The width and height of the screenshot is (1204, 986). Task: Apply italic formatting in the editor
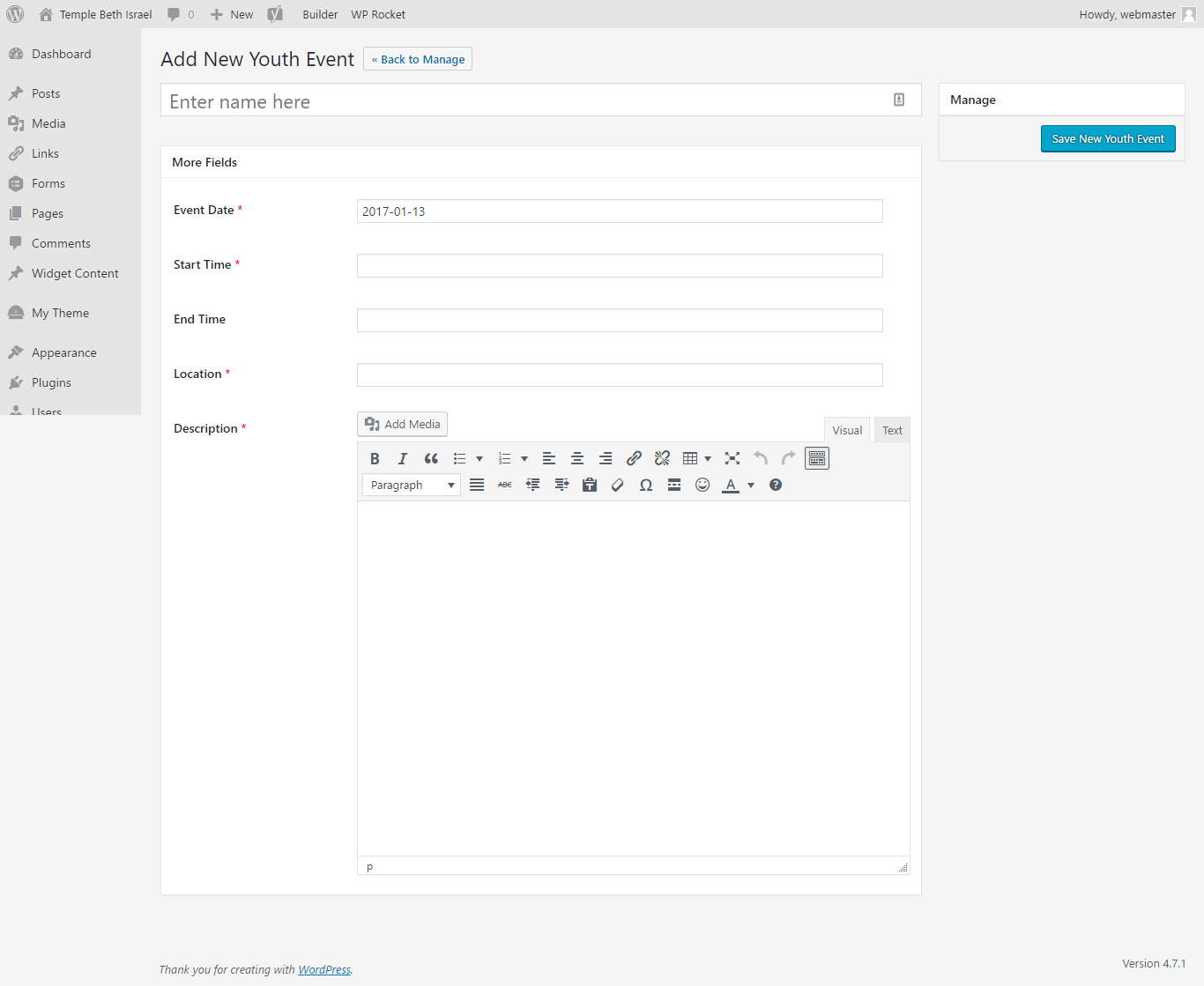coord(403,458)
